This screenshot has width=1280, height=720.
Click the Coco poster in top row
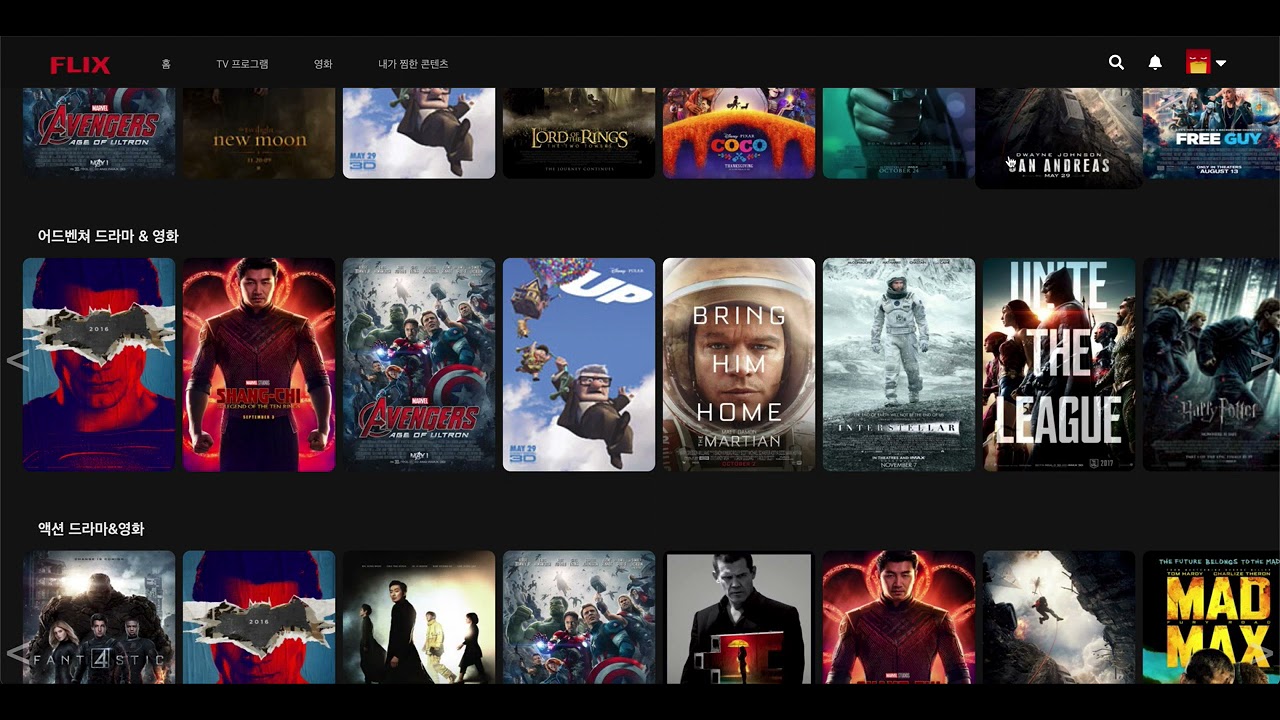point(739,133)
